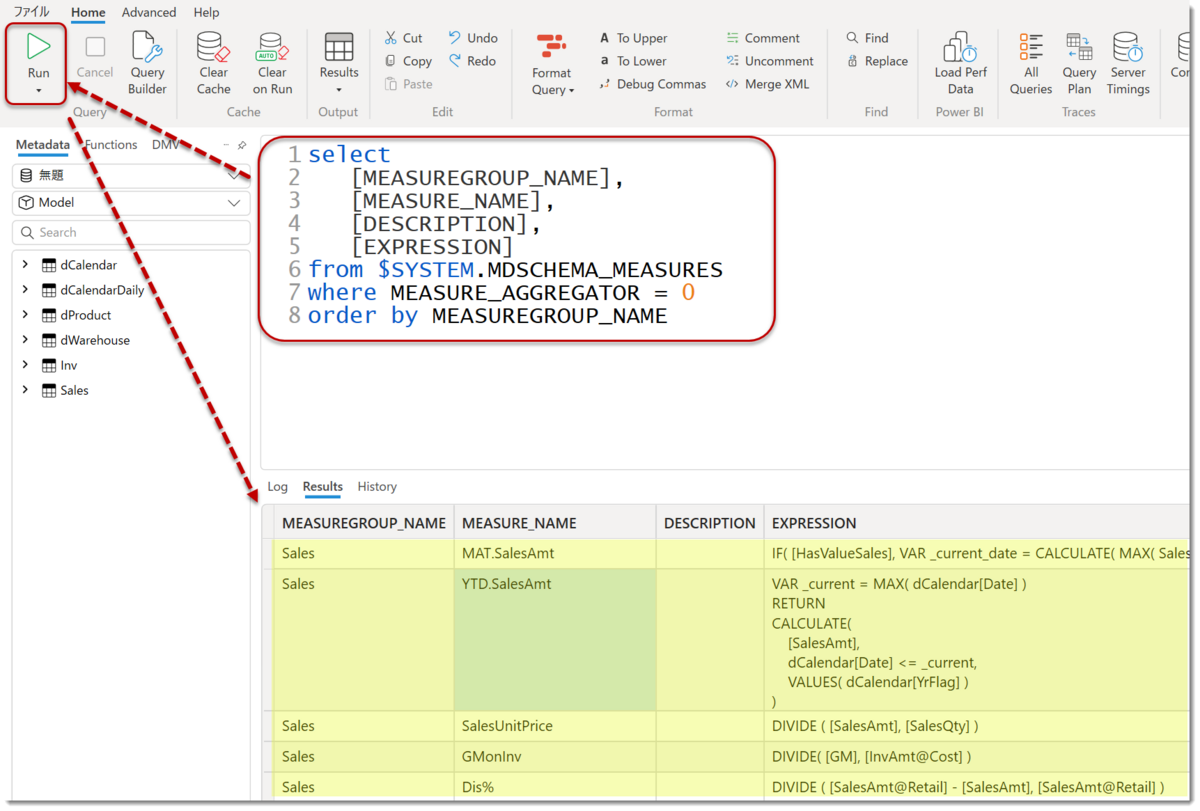The image size is (1200, 811).
Task: Uncomment the selected lines
Action: coord(770,61)
